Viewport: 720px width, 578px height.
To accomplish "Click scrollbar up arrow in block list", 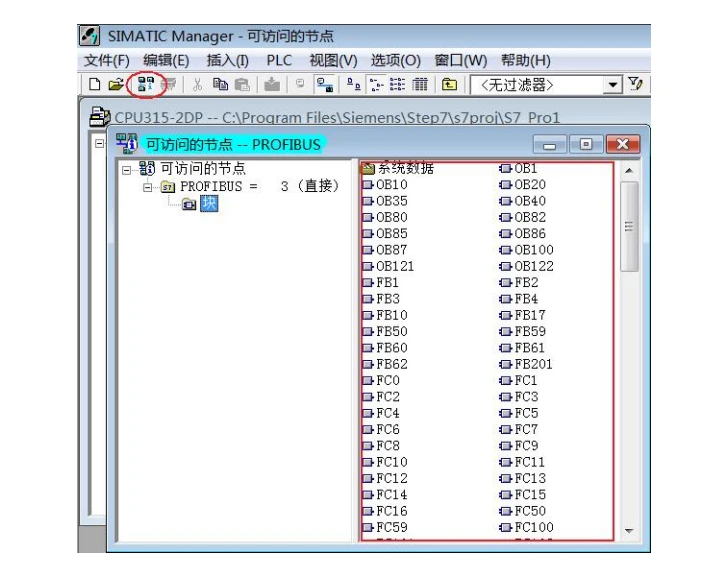I will point(629,170).
